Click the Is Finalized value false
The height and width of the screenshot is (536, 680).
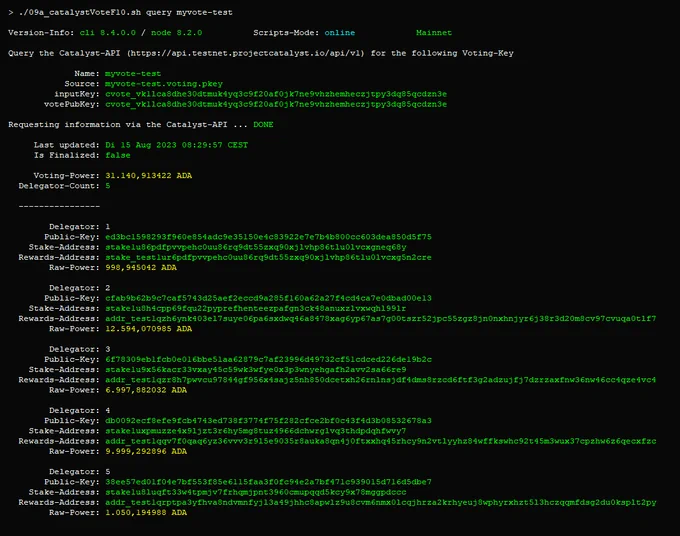click(x=118, y=155)
